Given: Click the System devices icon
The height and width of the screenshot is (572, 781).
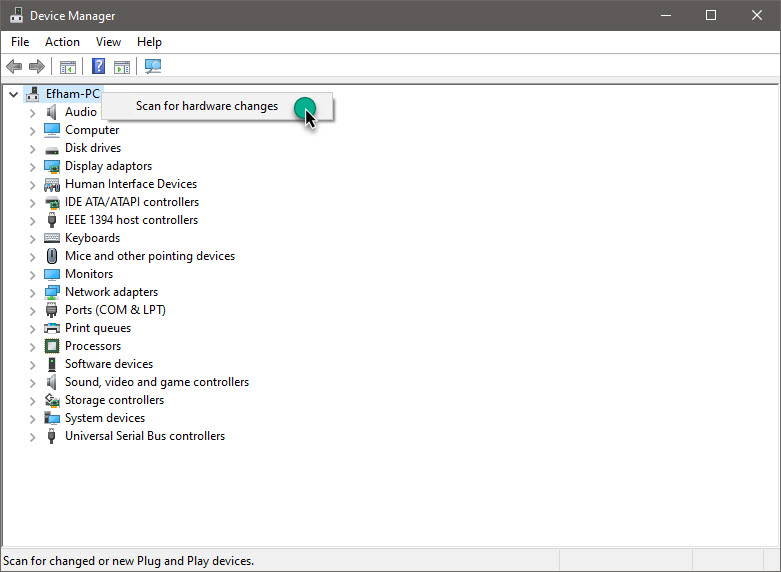Looking at the screenshot, I should [52, 418].
